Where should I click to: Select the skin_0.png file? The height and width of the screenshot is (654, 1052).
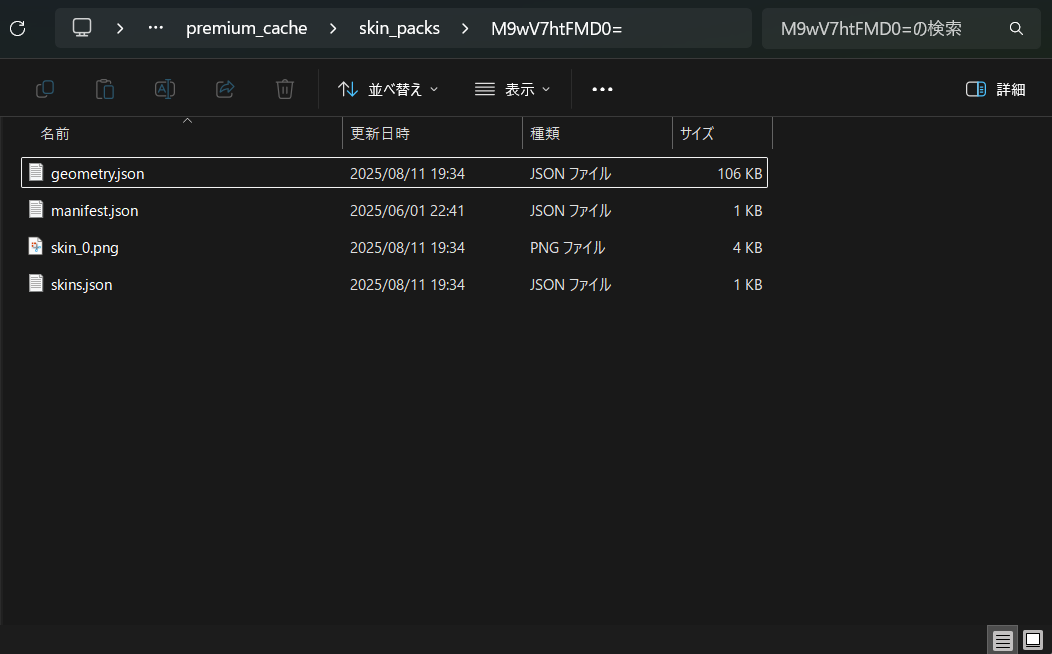tap(85, 247)
